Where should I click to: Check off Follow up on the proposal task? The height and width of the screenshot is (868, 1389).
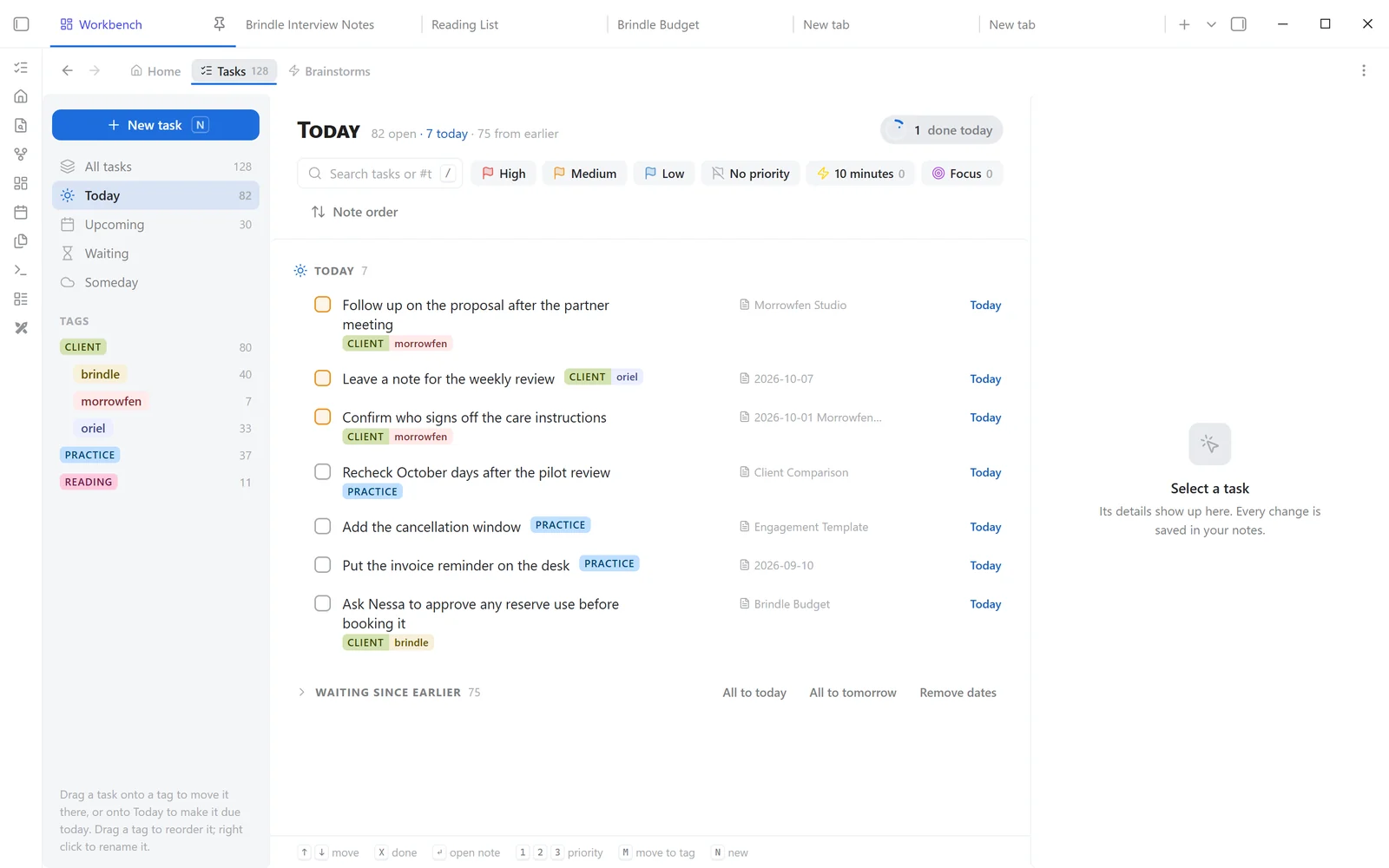point(322,305)
